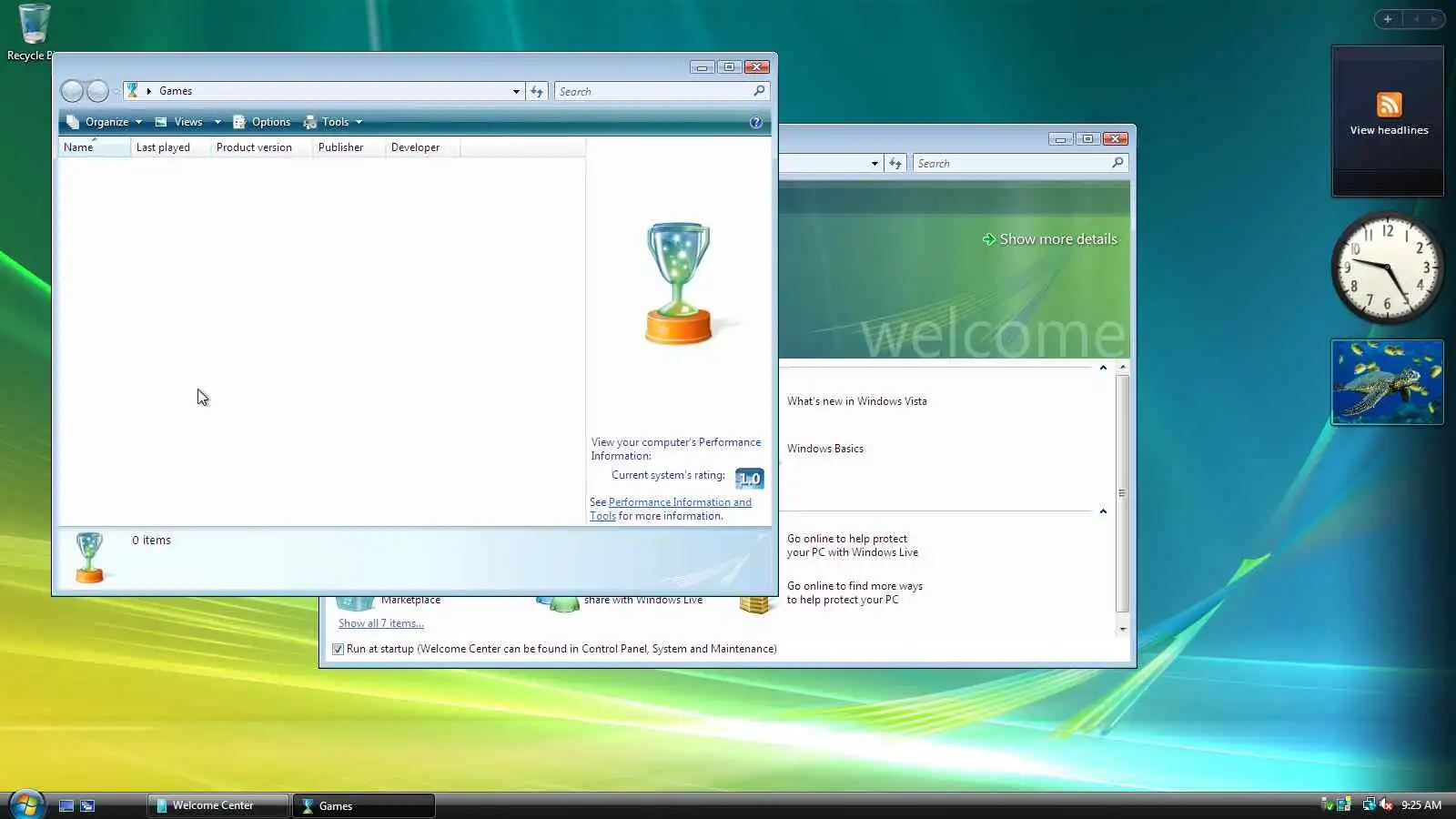Click Show all 7 items link
This screenshot has width=1456, height=819.
coord(380,623)
